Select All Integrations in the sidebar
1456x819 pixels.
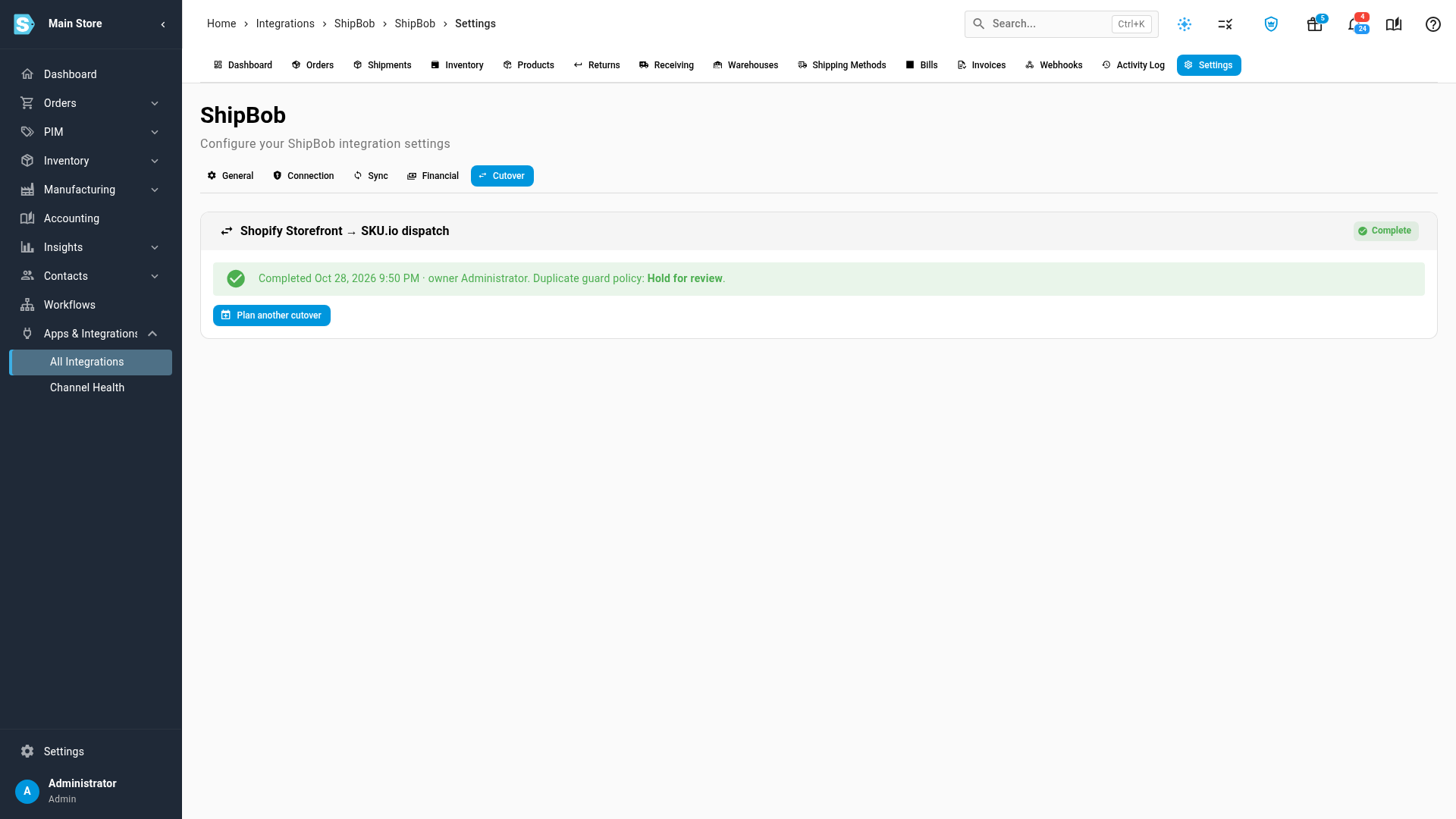click(x=91, y=362)
